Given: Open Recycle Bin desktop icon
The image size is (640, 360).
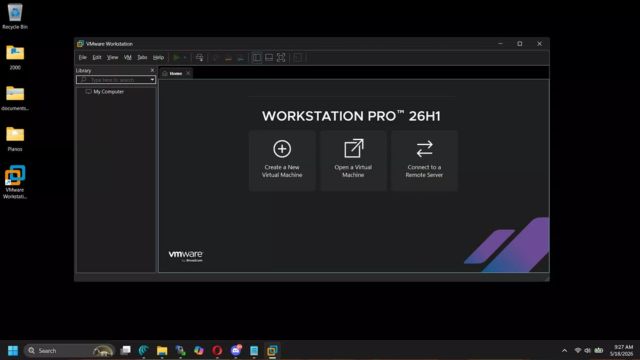Looking at the screenshot, I should [x=15, y=16].
